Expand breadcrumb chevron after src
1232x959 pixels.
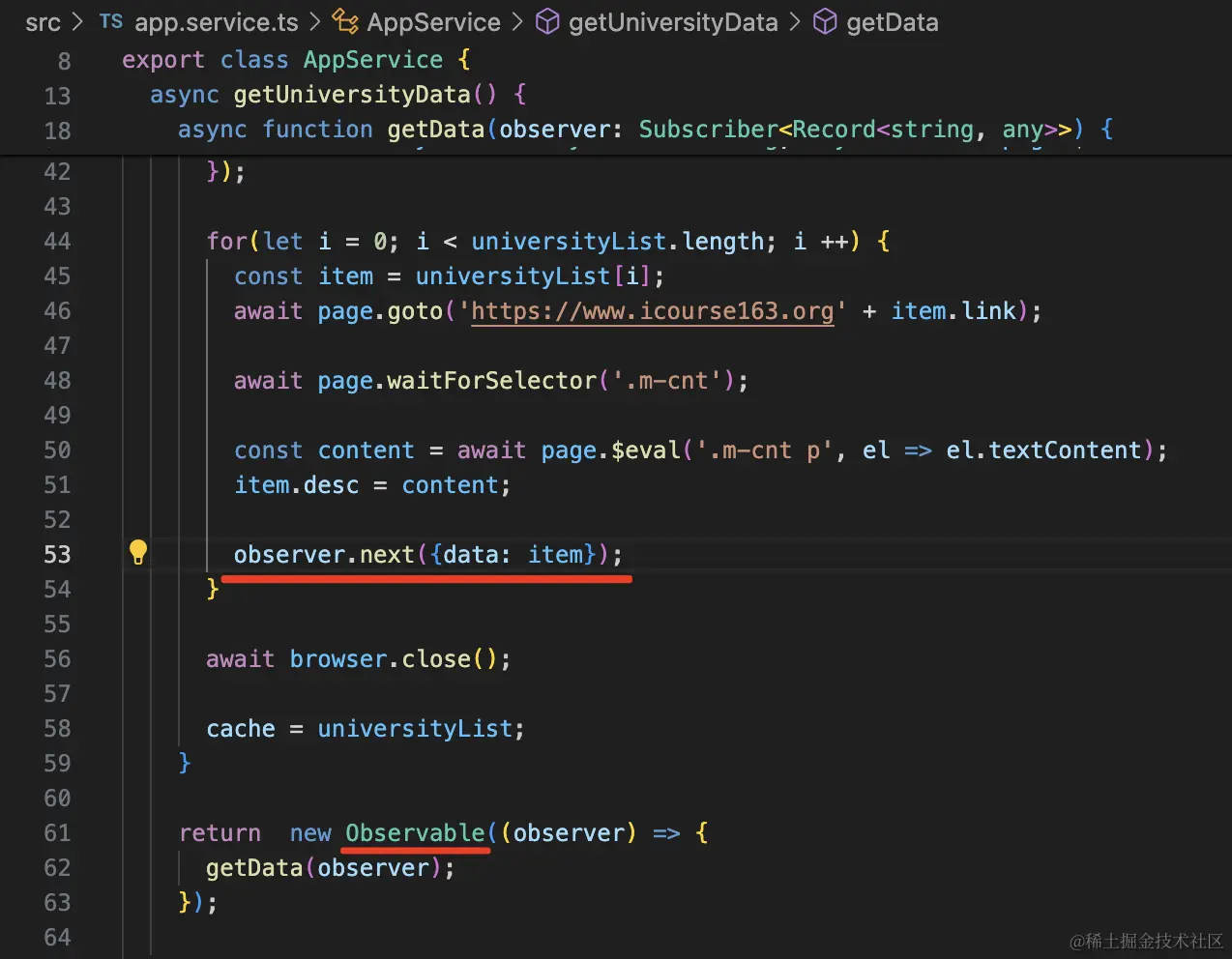point(78,21)
